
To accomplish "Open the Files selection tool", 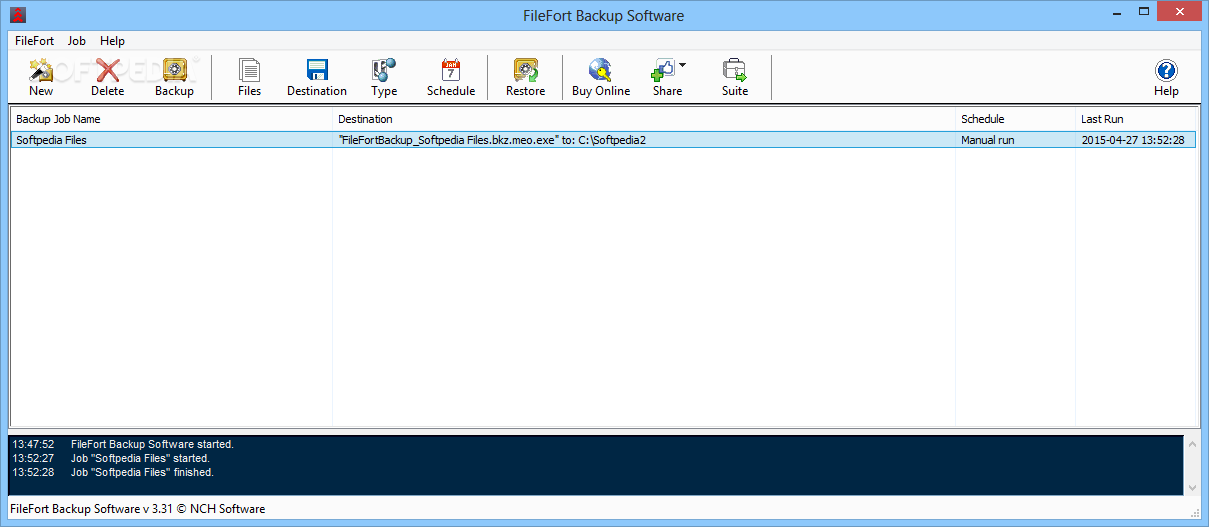I will pyautogui.click(x=249, y=77).
